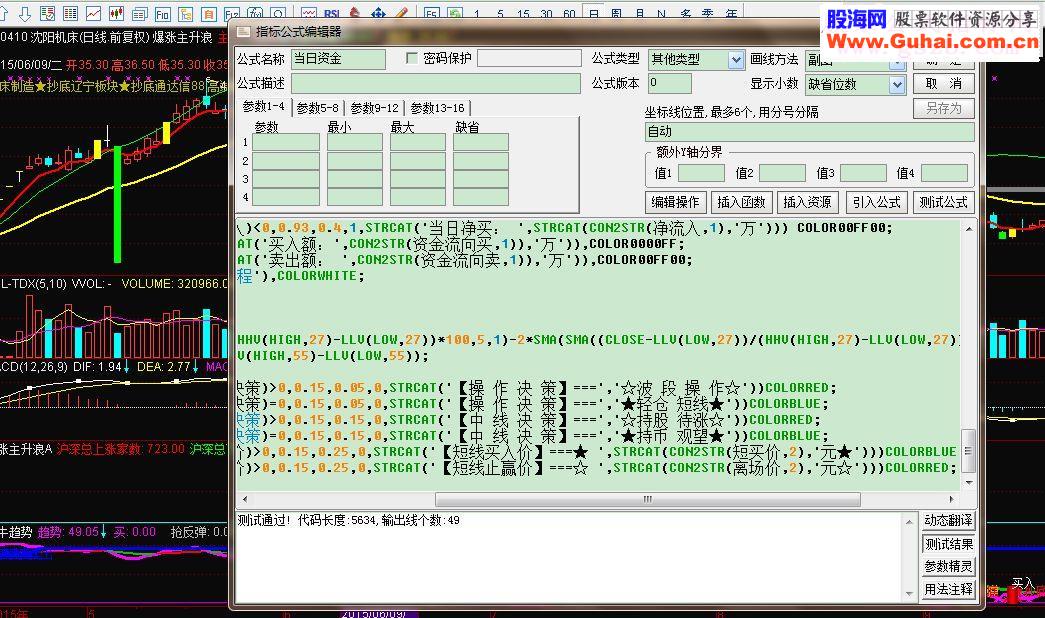Click the red chess piece toolbar icon
Viewport: 1045px width, 618px height.
pyautogui.click(x=355, y=13)
